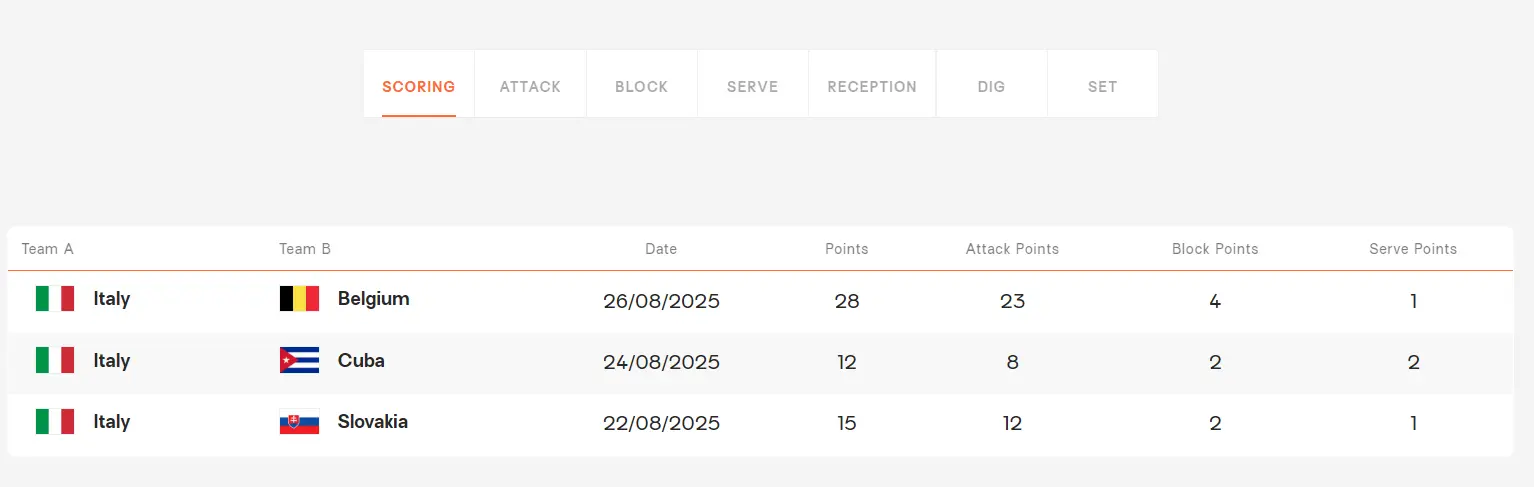This screenshot has width=1534, height=487.
Task: Click the Belgium flag icon
Action: [x=299, y=299]
